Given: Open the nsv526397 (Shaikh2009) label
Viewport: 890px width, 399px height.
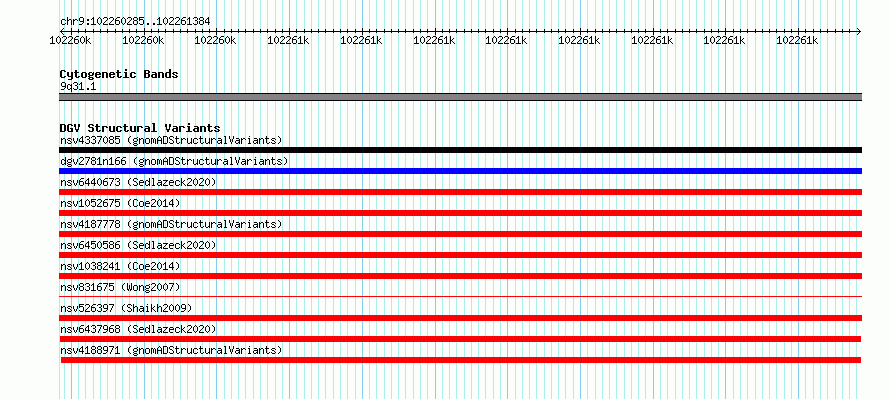Looking at the screenshot, I should pyautogui.click(x=126, y=308).
